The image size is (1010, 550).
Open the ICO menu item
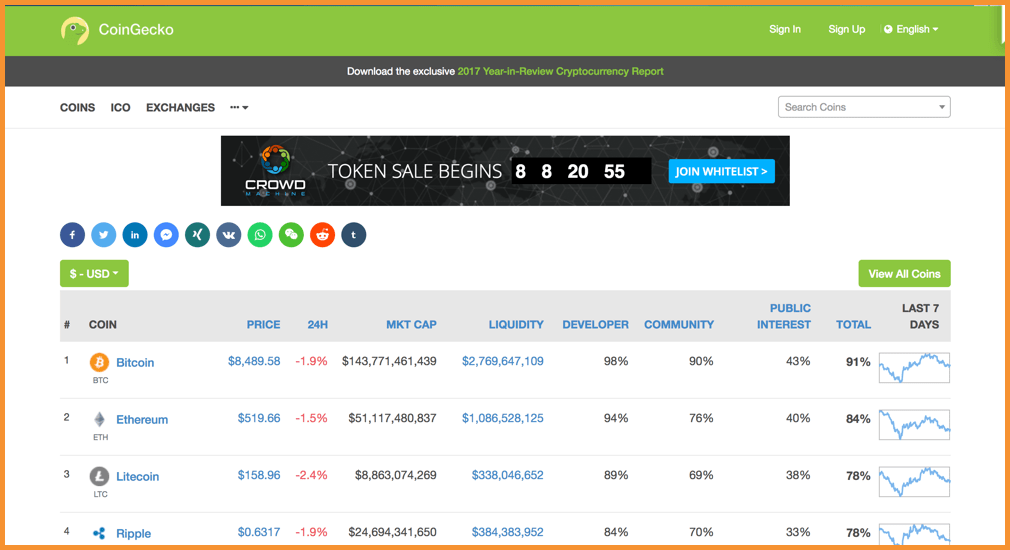pyautogui.click(x=120, y=108)
